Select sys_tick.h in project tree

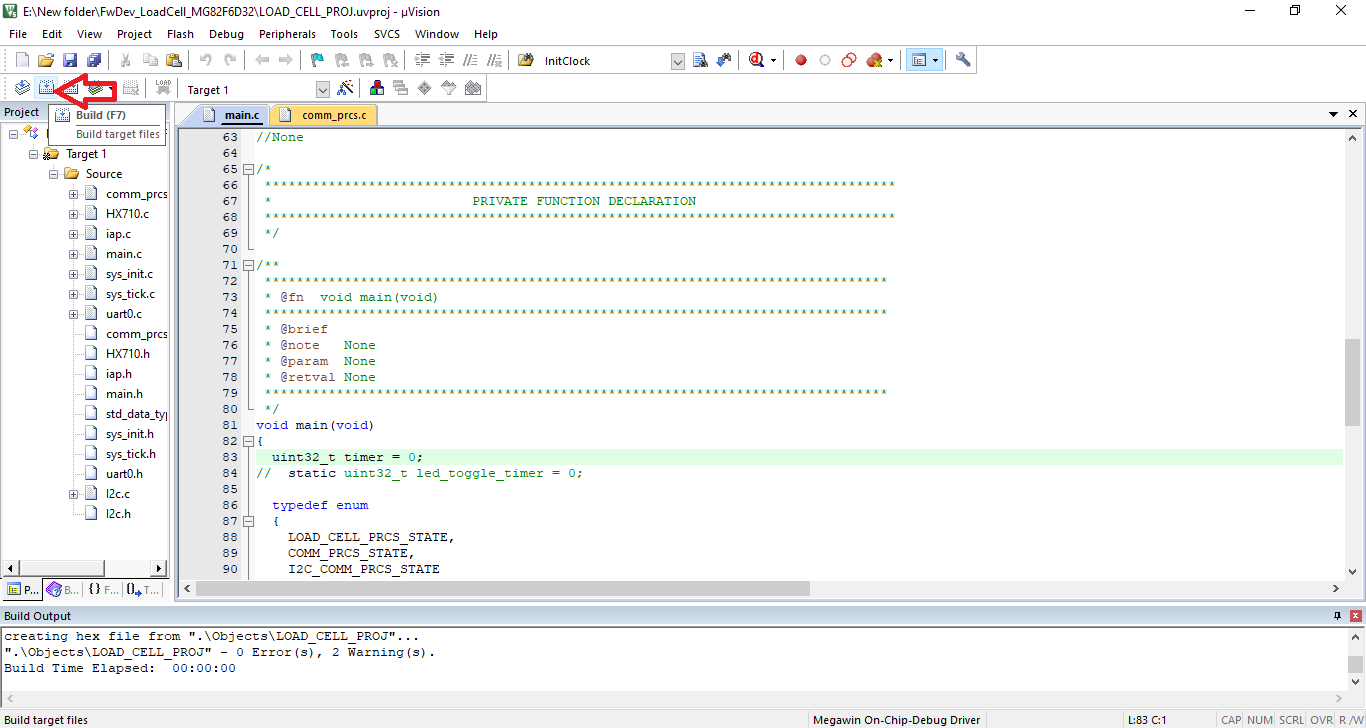pyautogui.click(x=130, y=454)
